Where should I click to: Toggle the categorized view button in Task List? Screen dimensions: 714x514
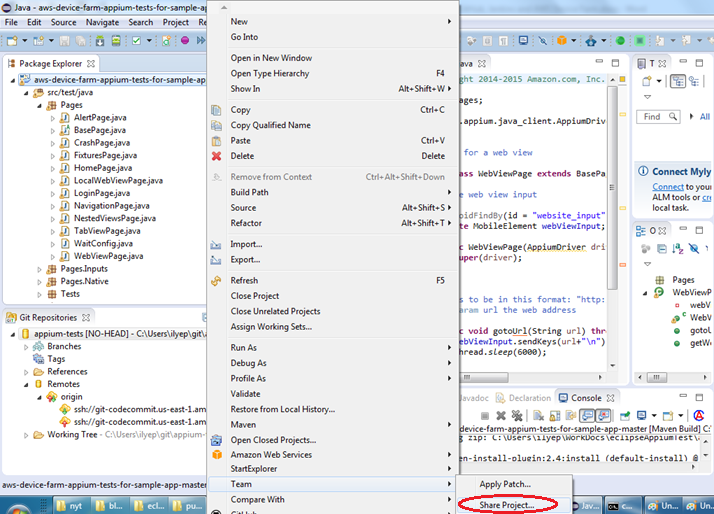(678, 81)
